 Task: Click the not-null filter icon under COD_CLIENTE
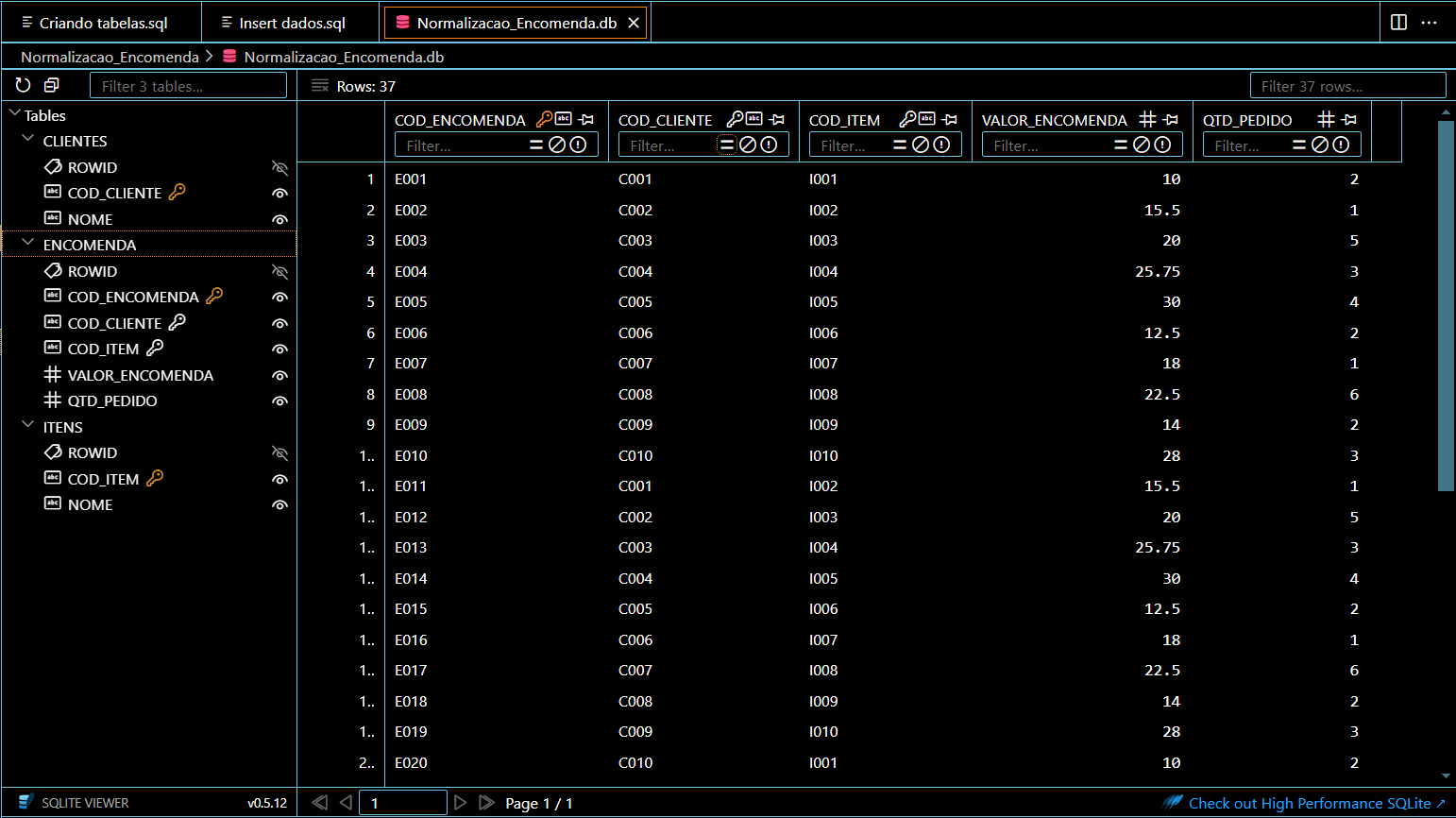click(x=769, y=145)
